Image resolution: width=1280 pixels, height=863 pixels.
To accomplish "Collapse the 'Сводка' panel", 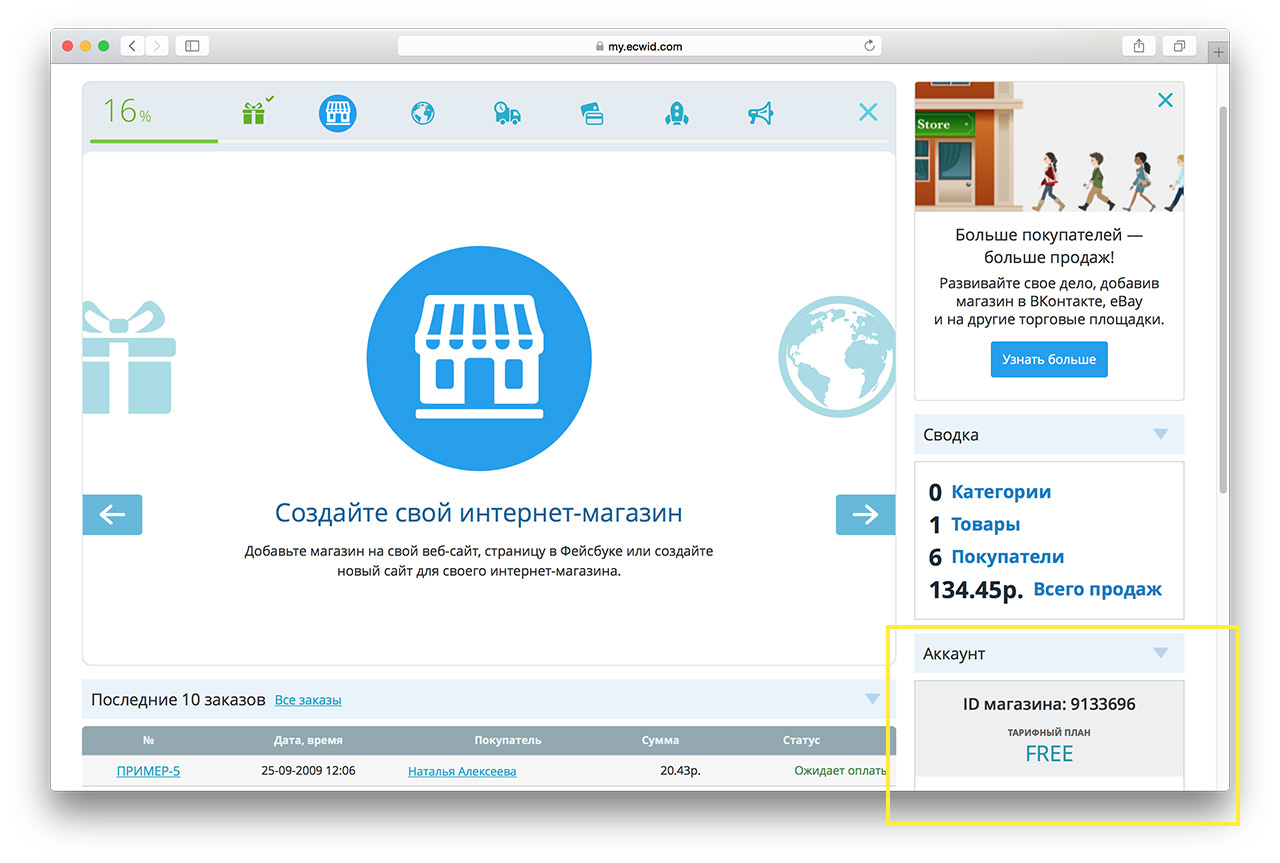I will tap(1160, 434).
